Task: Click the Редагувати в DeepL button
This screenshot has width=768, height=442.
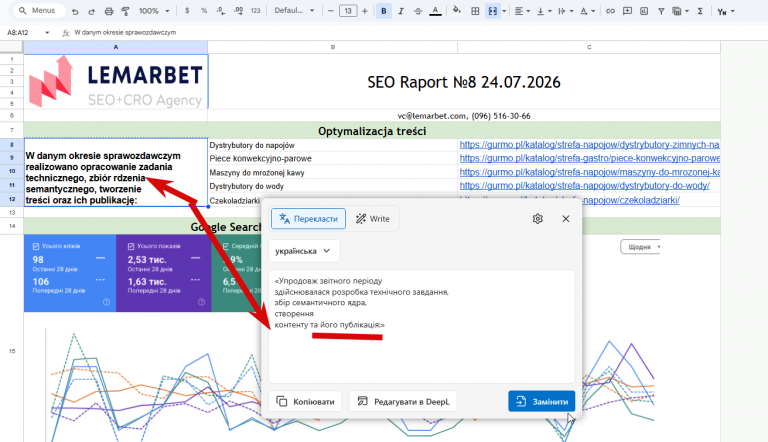Action: point(403,401)
